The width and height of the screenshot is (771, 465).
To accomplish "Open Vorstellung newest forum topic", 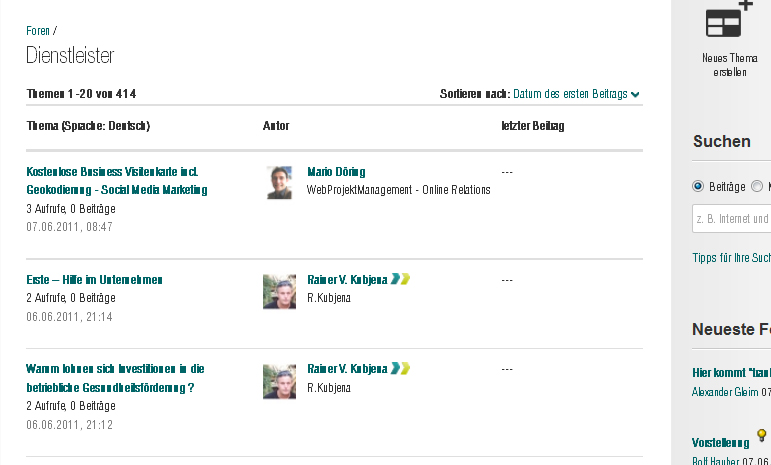I will [x=720, y=443].
